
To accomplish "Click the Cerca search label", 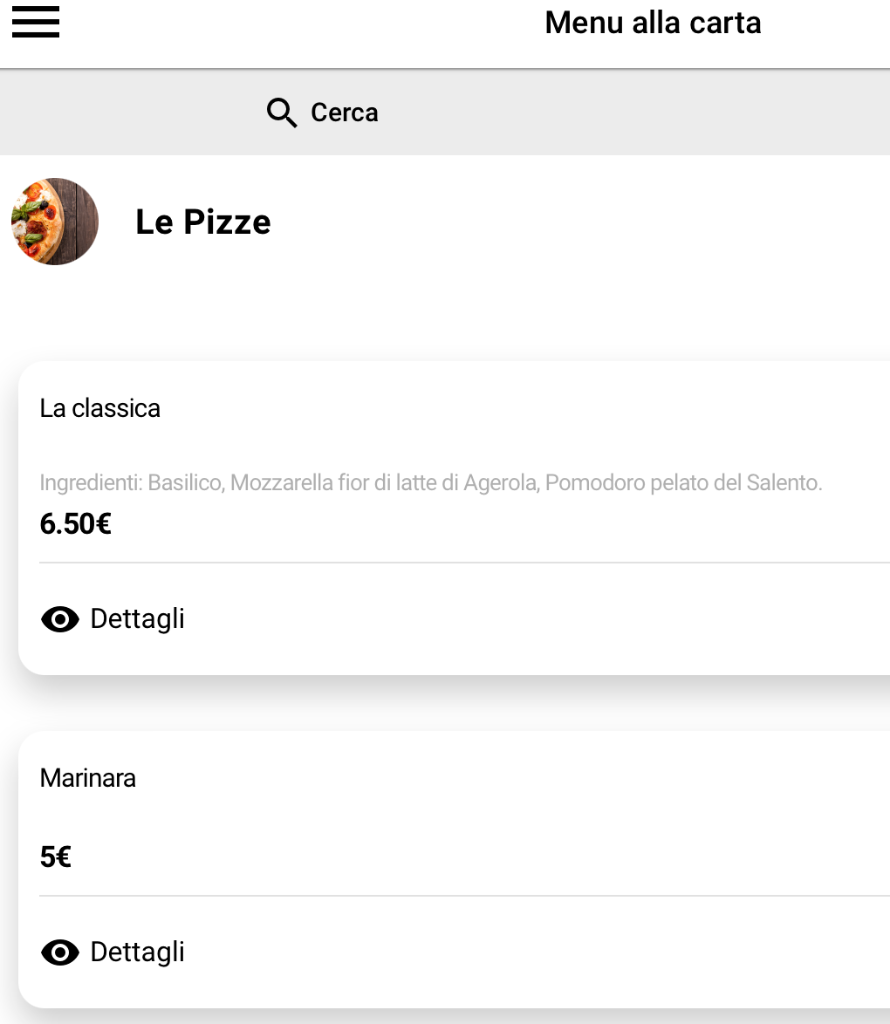I will (344, 112).
